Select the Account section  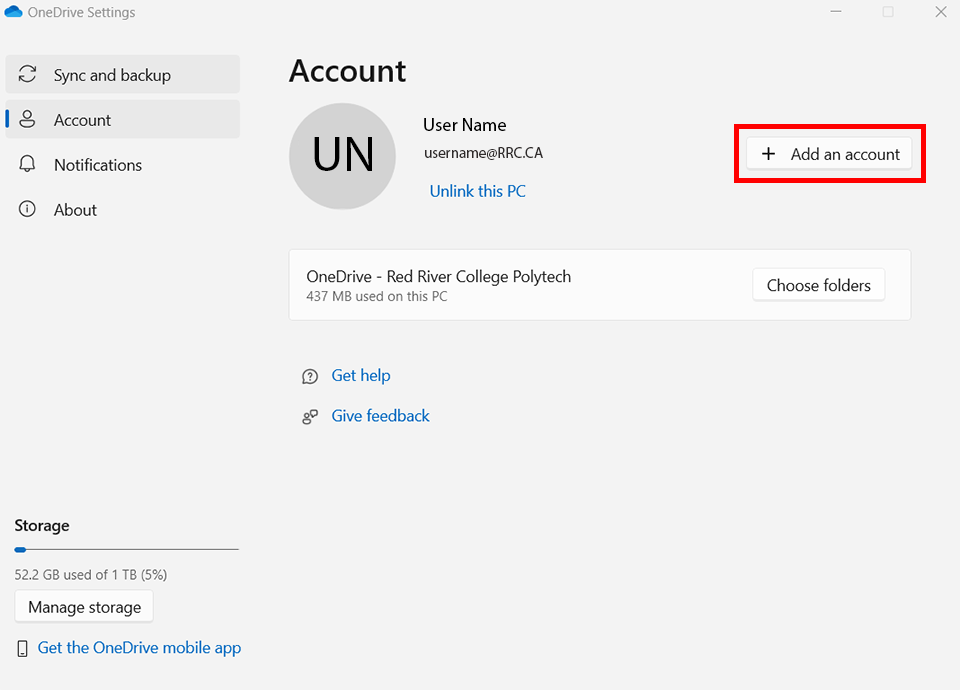pos(122,119)
